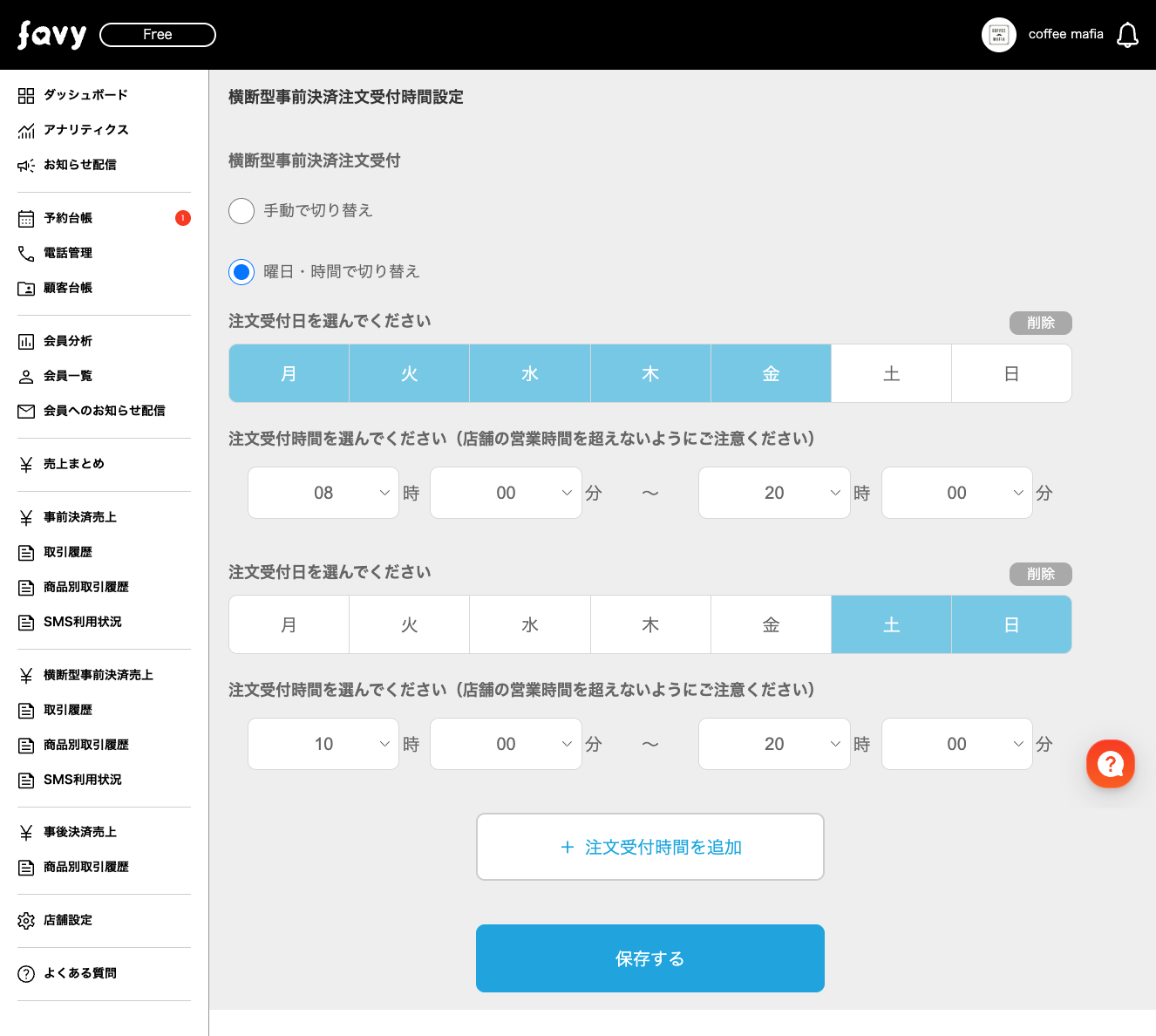Open the ダッシュボード menu item
Image resolution: width=1156 pixels, height=1036 pixels.
pyautogui.click(x=85, y=95)
